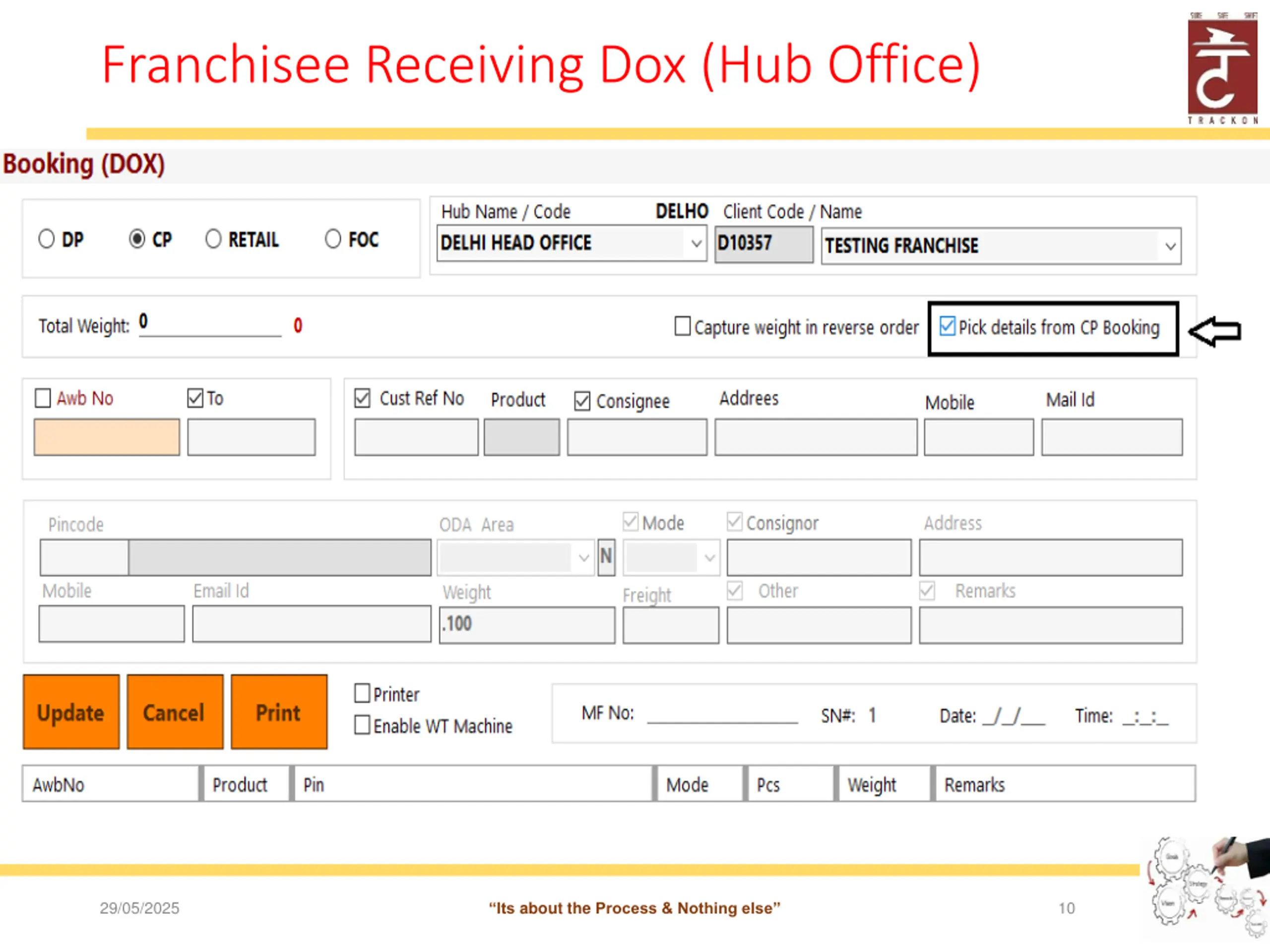
Task: Enable the Printer checkbox
Action: [362, 693]
